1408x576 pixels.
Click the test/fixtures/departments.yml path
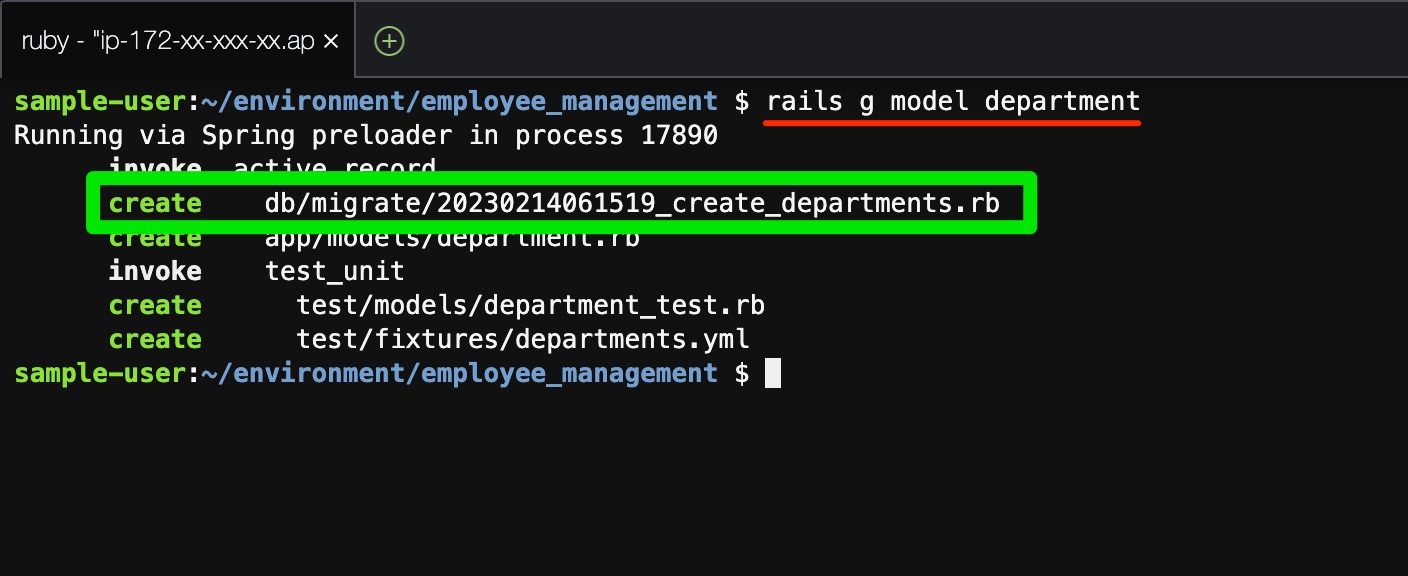(x=522, y=340)
